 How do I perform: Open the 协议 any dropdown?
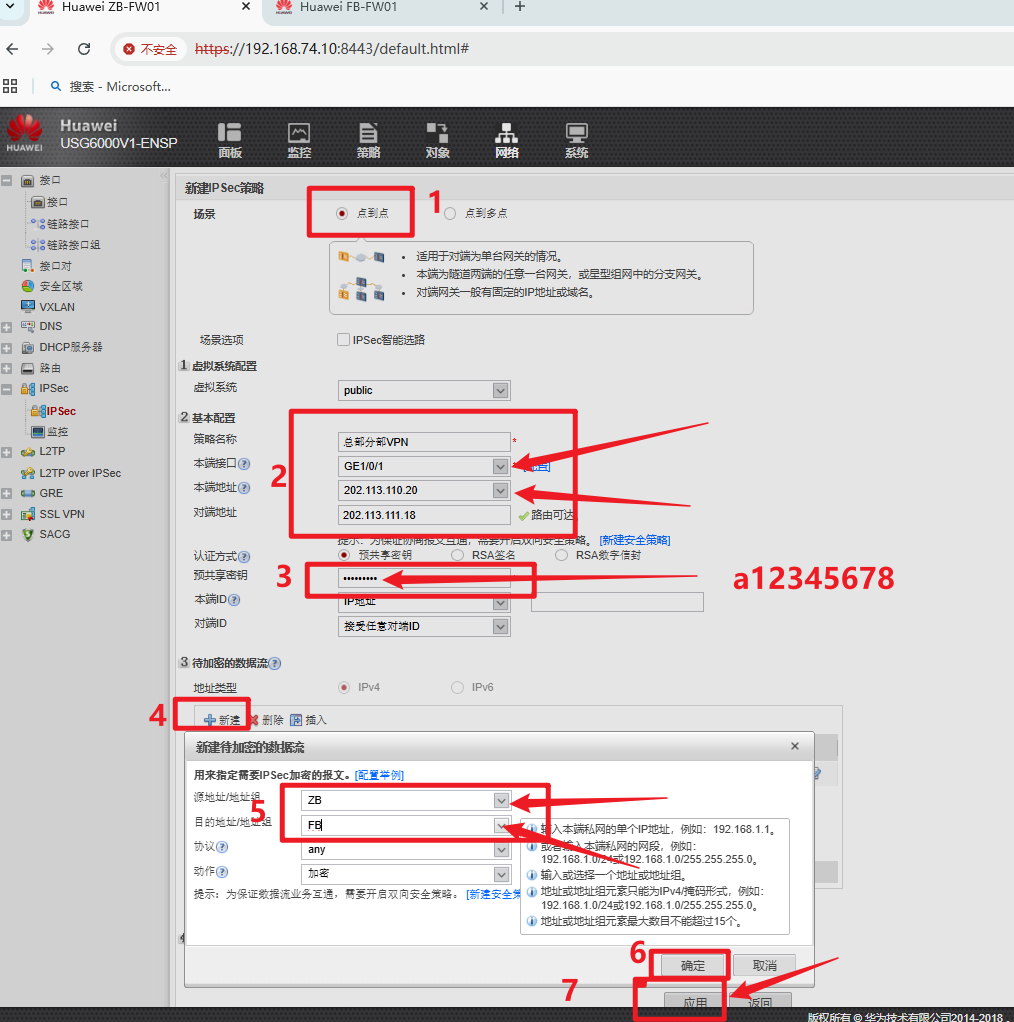pos(501,850)
